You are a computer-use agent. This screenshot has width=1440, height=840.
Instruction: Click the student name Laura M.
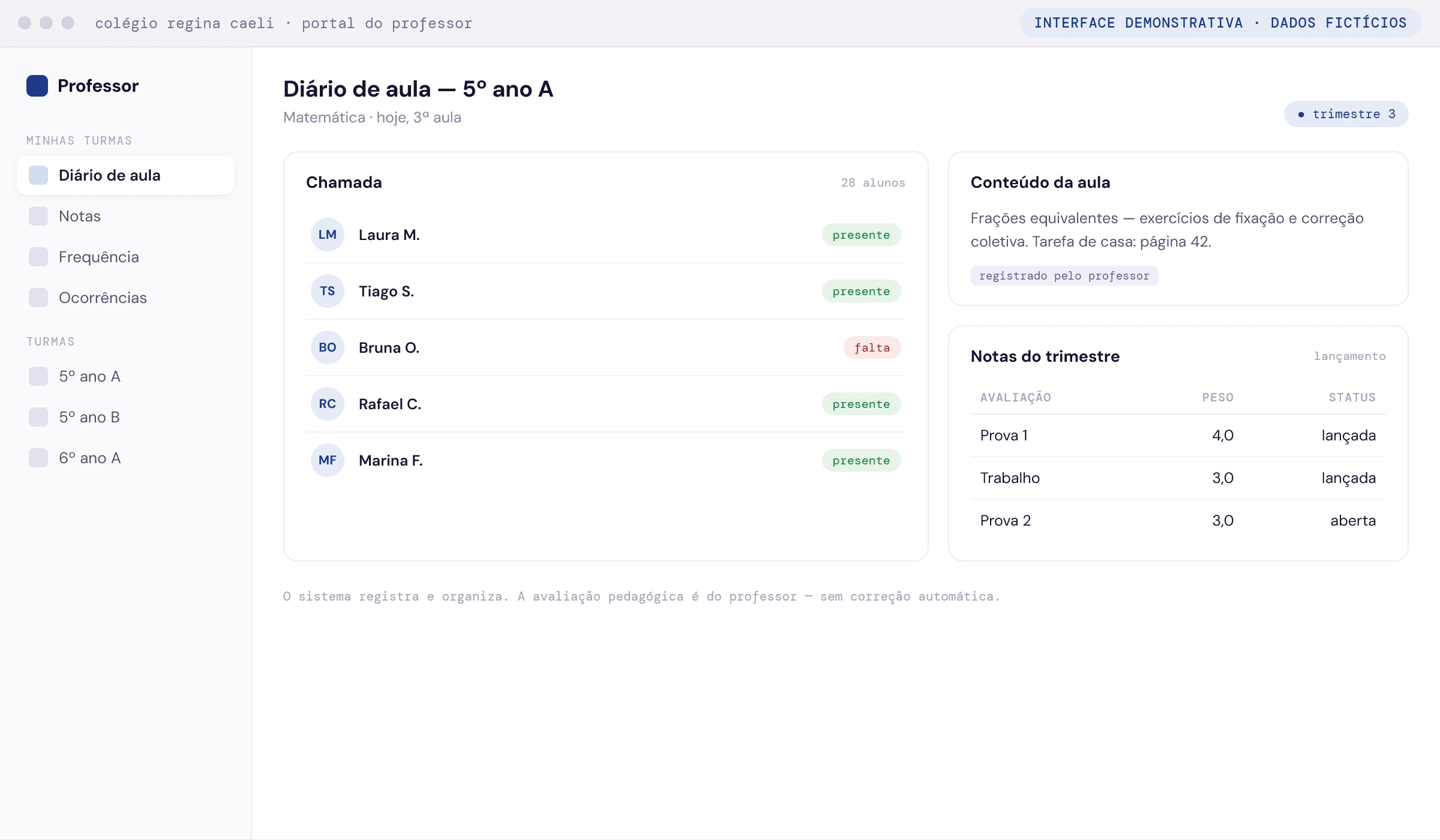pyautogui.click(x=389, y=235)
